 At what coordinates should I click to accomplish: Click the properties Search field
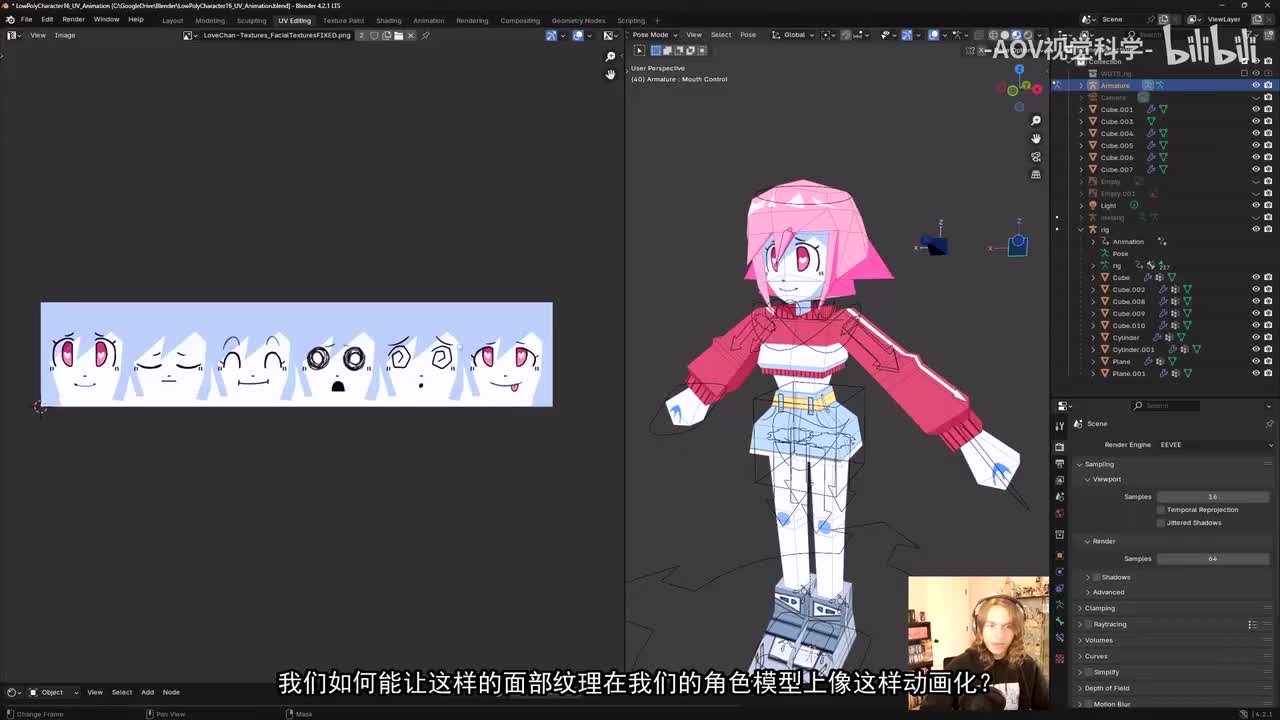point(1167,405)
